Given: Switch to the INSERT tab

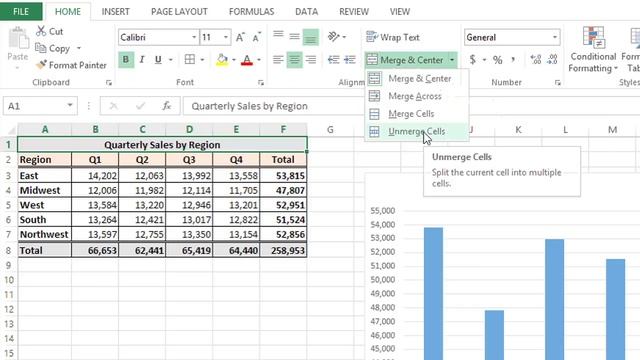Looking at the screenshot, I should [x=116, y=12].
